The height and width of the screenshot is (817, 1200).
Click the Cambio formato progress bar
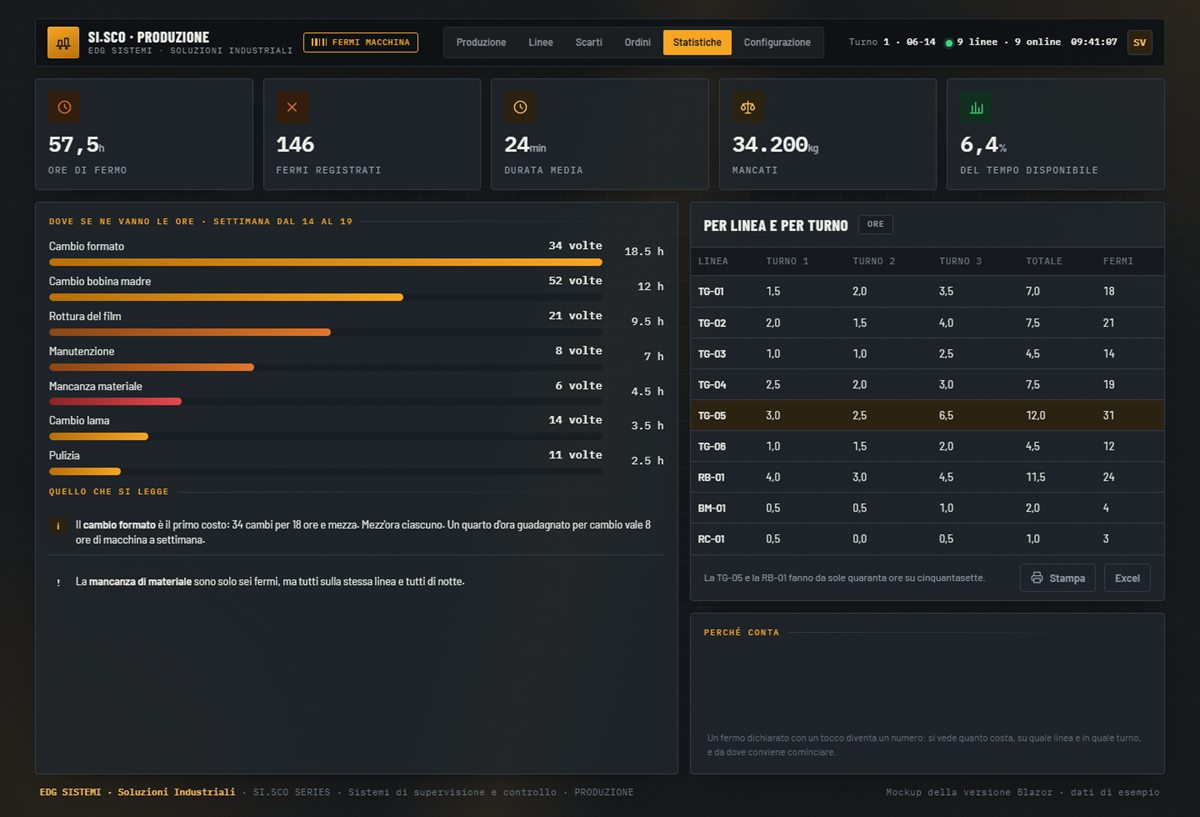326,262
